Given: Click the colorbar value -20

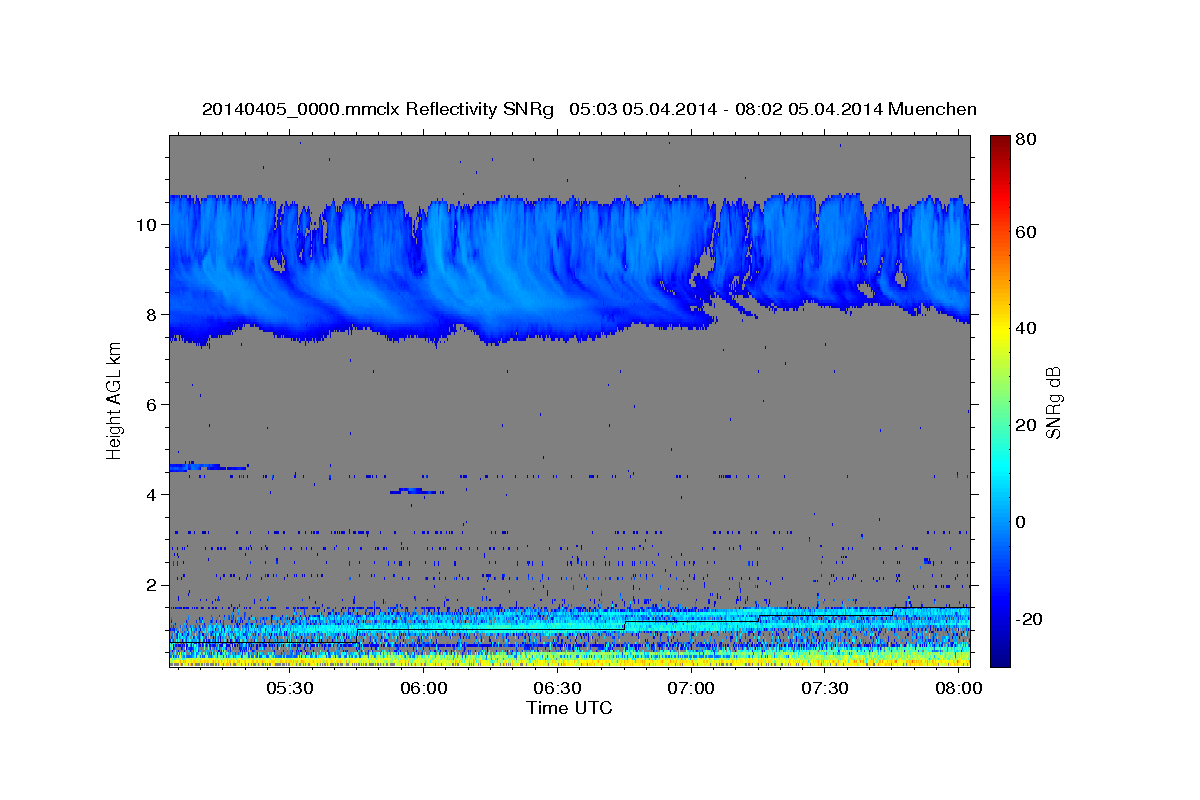Looking at the screenshot, I should [x=1027, y=619].
